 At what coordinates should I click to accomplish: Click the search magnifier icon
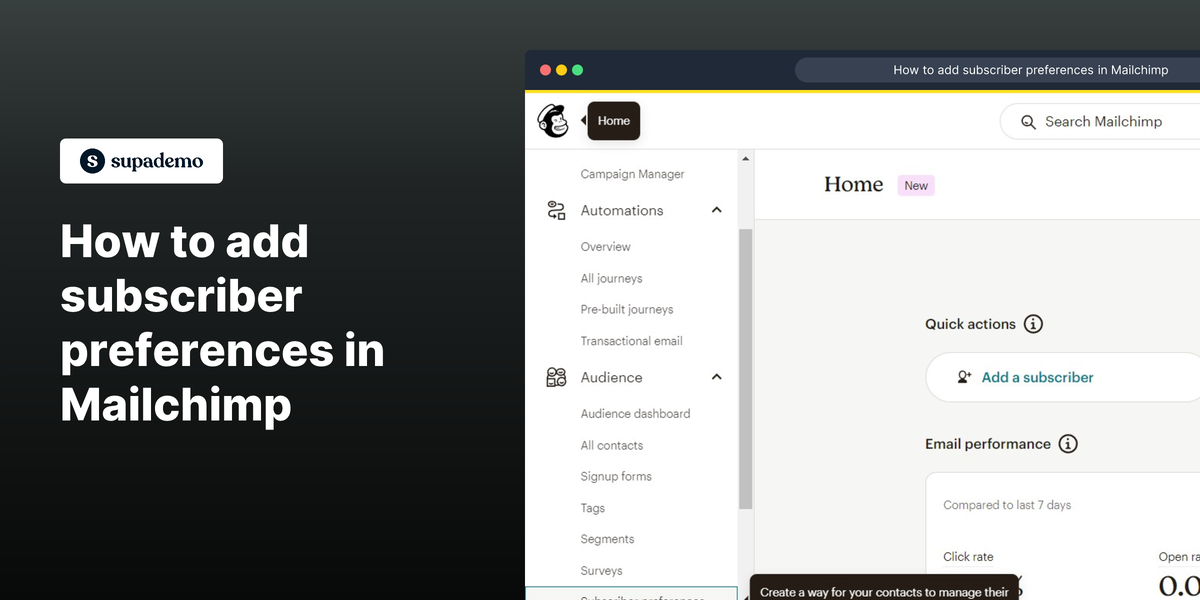(1028, 121)
